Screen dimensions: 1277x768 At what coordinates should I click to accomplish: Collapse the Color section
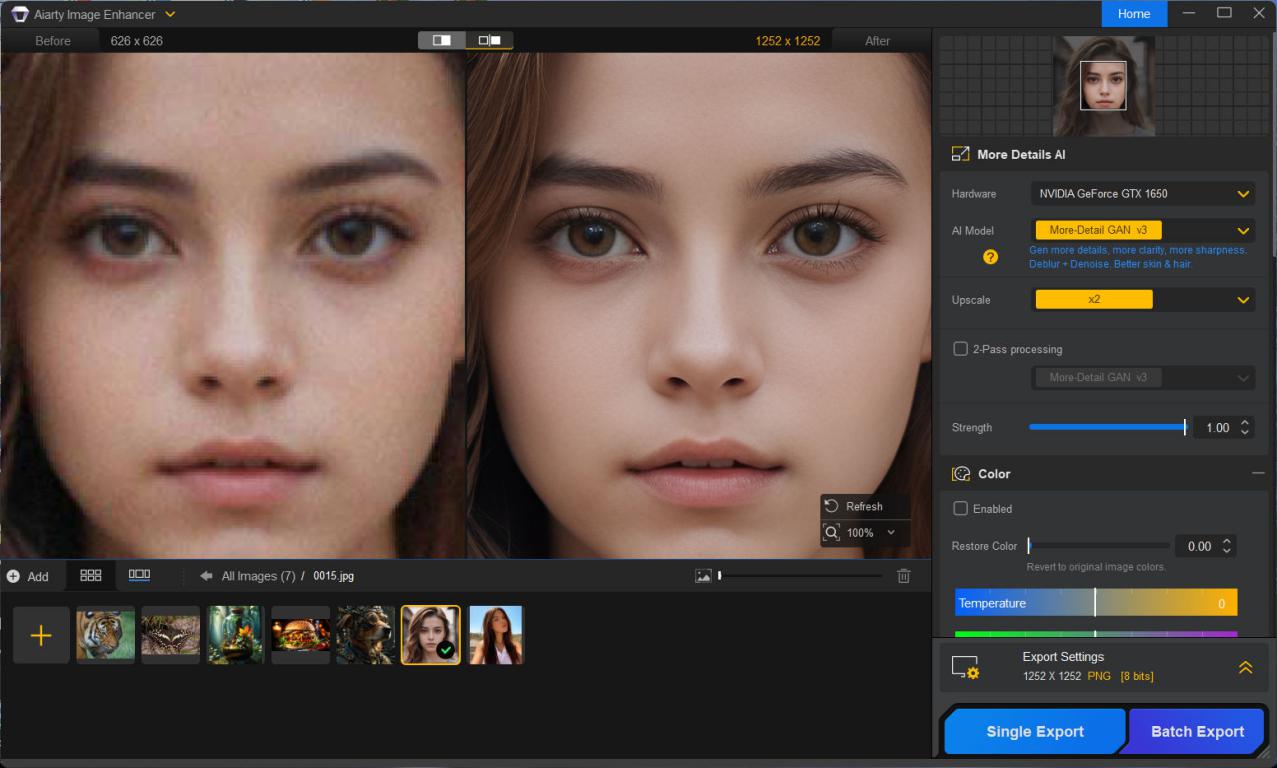click(1257, 474)
